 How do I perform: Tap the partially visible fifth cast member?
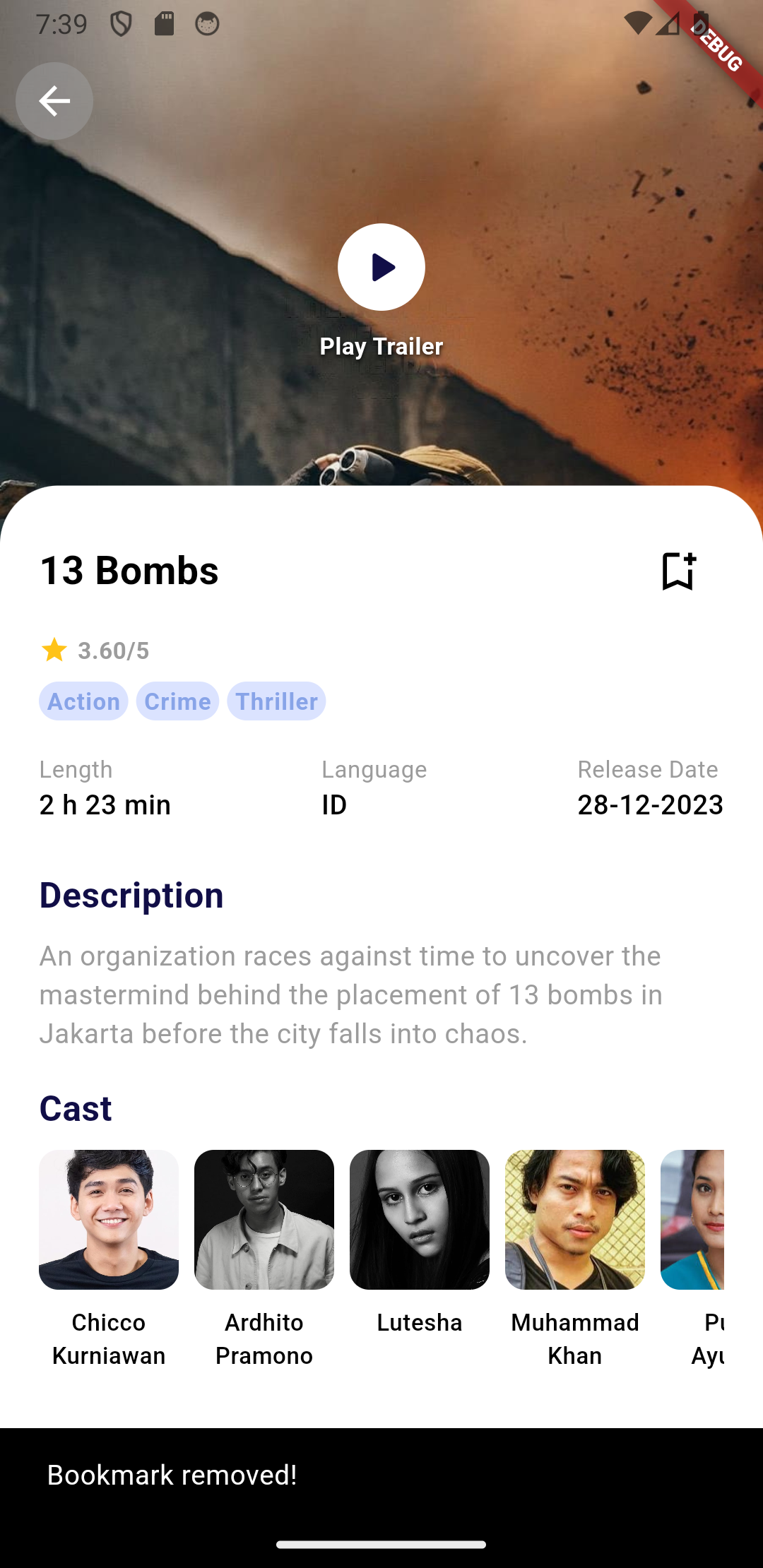[x=692, y=1220]
